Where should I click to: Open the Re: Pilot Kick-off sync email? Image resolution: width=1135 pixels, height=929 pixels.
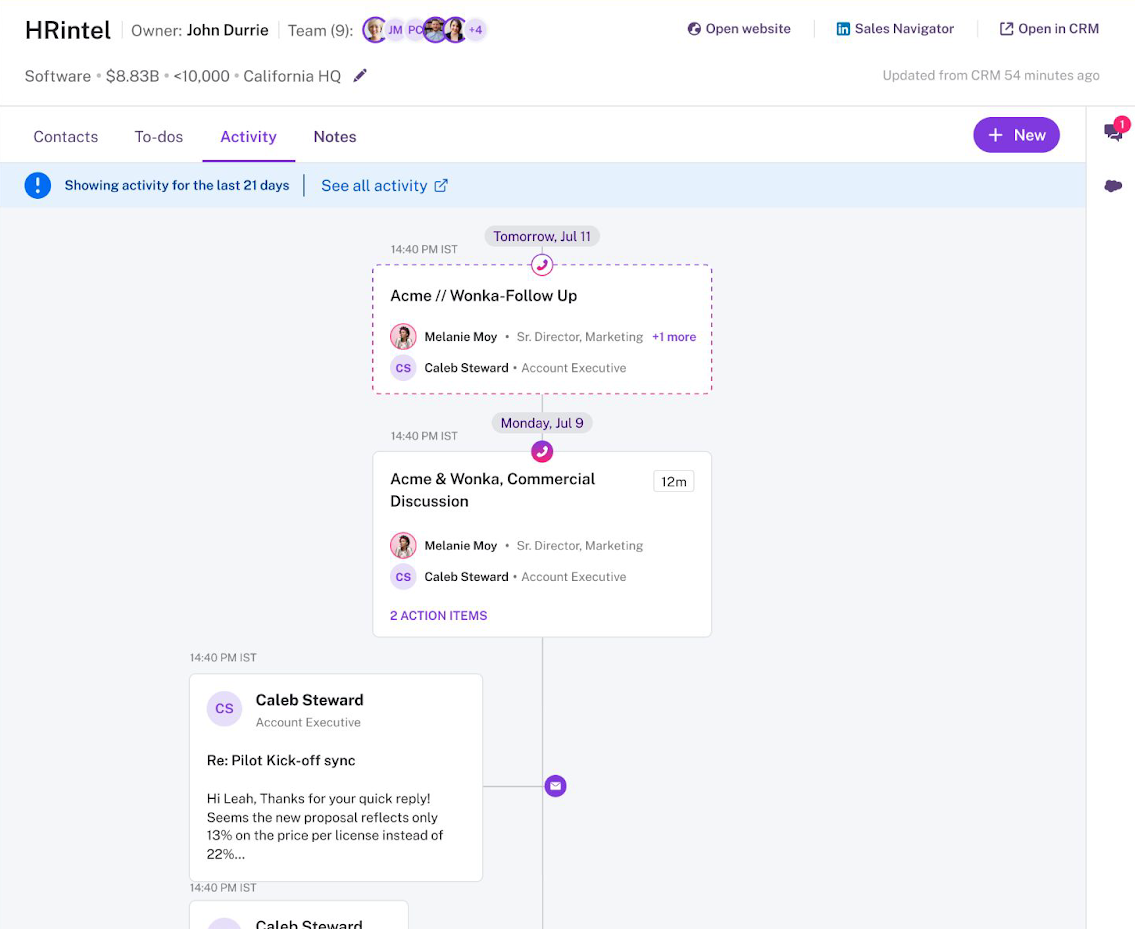[281, 760]
